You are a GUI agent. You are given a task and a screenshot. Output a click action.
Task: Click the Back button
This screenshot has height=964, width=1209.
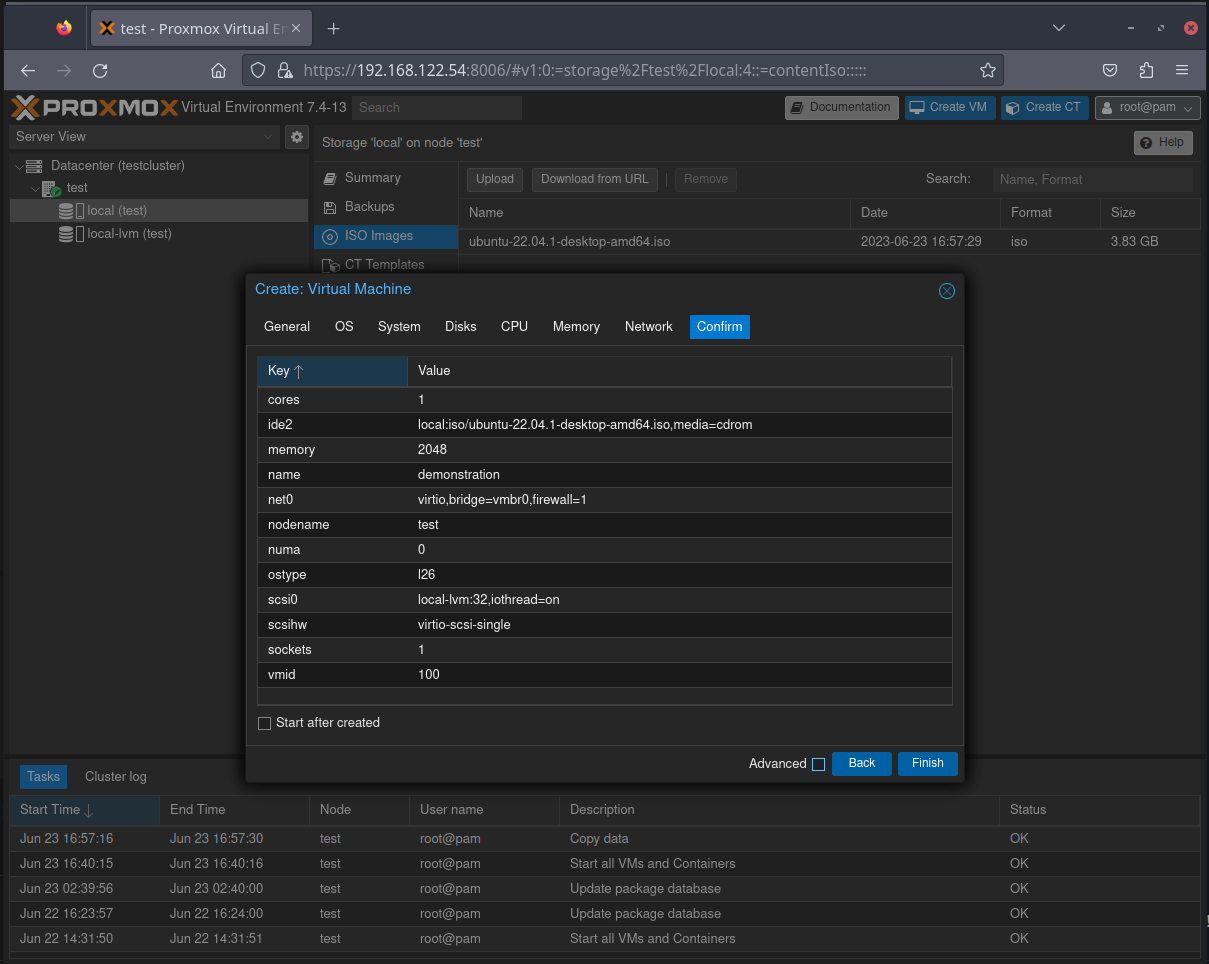[861, 763]
